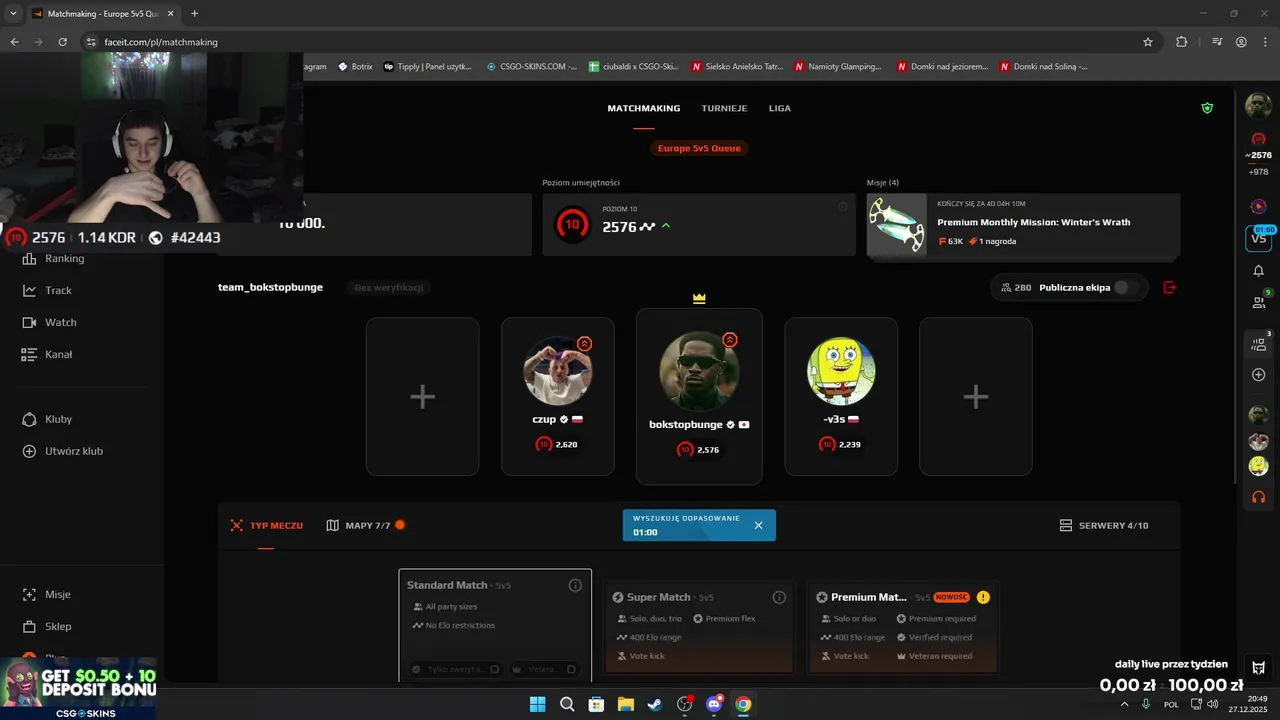1280x720 pixels.
Task: Open the Ranking sidebar icon
Action: pyautogui.click(x=29, y=258)
